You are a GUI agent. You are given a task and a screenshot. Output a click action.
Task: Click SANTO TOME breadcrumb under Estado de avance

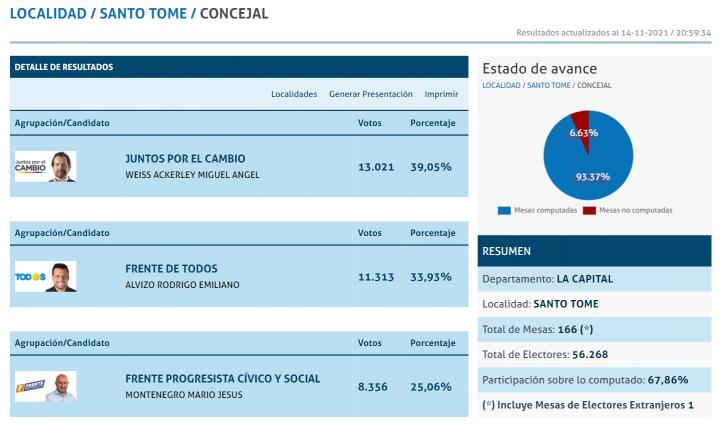tap(549, 85)
